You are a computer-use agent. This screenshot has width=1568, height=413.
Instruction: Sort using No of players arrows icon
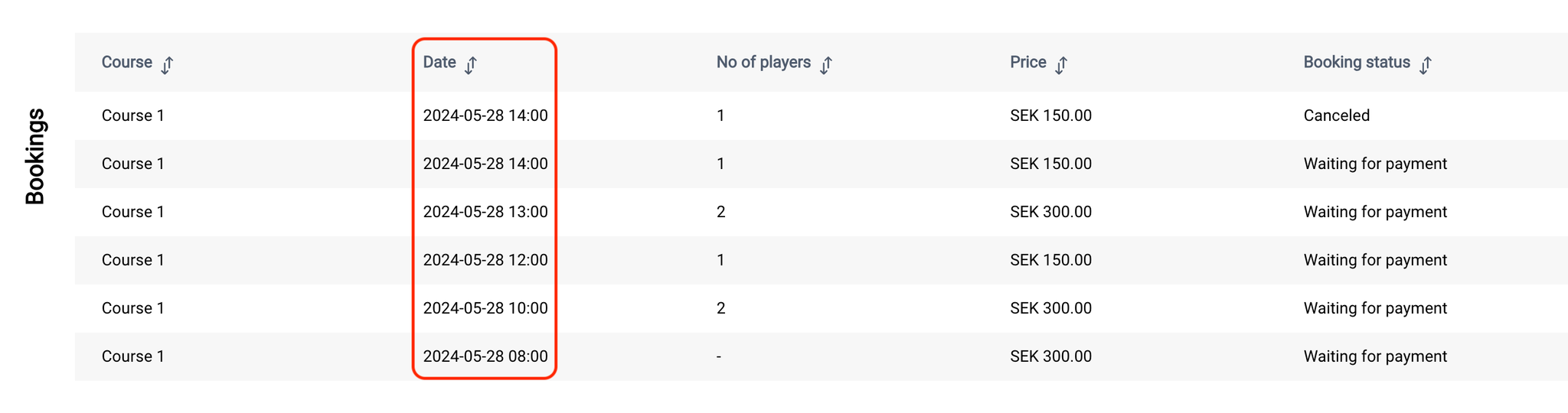(826, 65)
